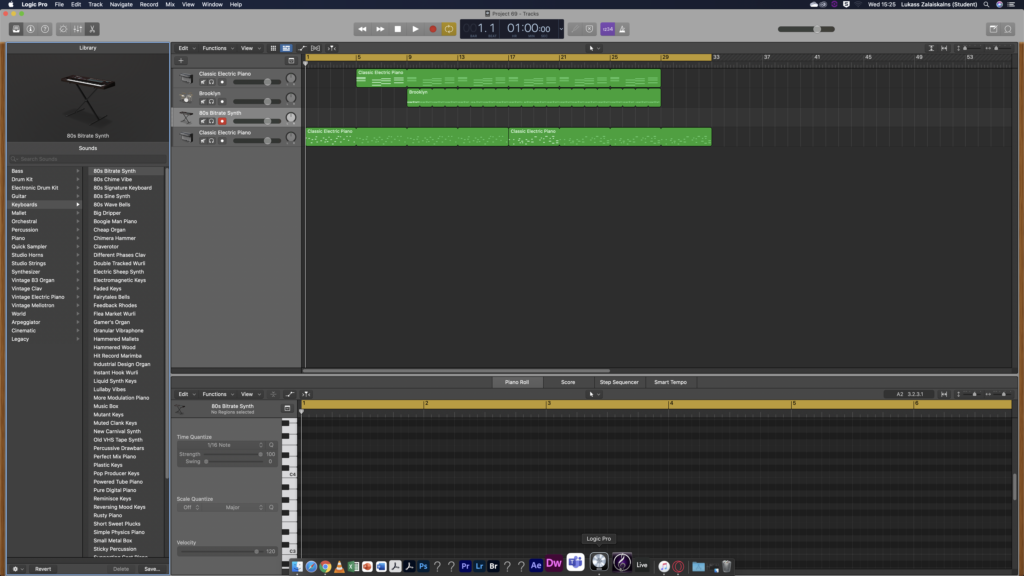Click the Revert button in the Library
The image size is (1024, 576).
point(43,569)
